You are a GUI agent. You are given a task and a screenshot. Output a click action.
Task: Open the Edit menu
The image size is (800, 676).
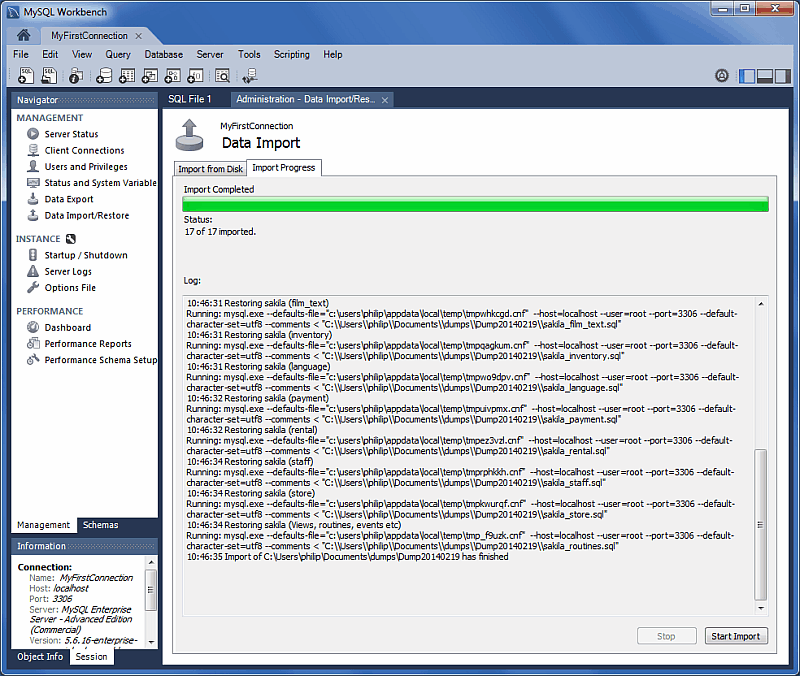(x=50, y=54)
